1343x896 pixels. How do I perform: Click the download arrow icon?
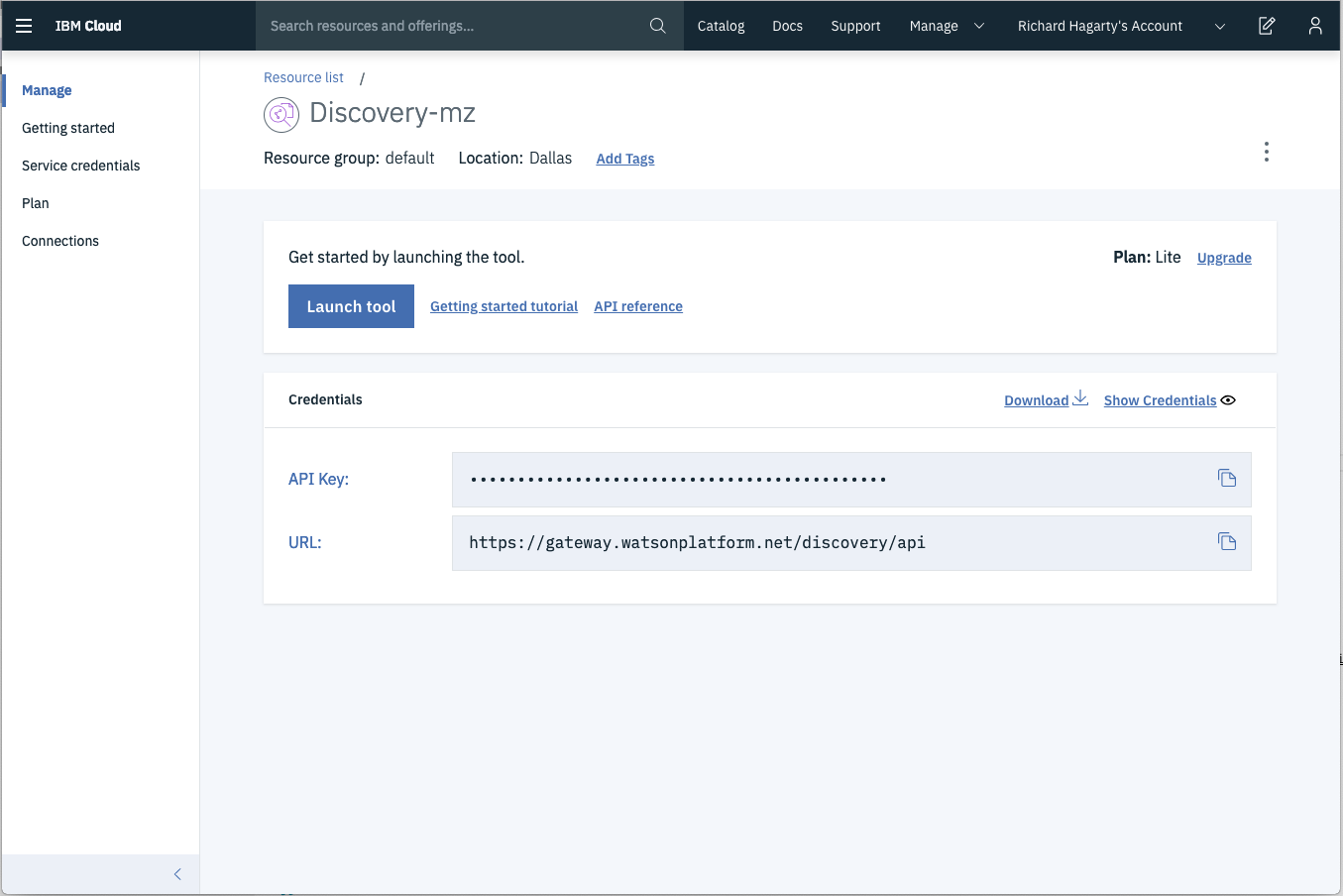point(1080,398)
